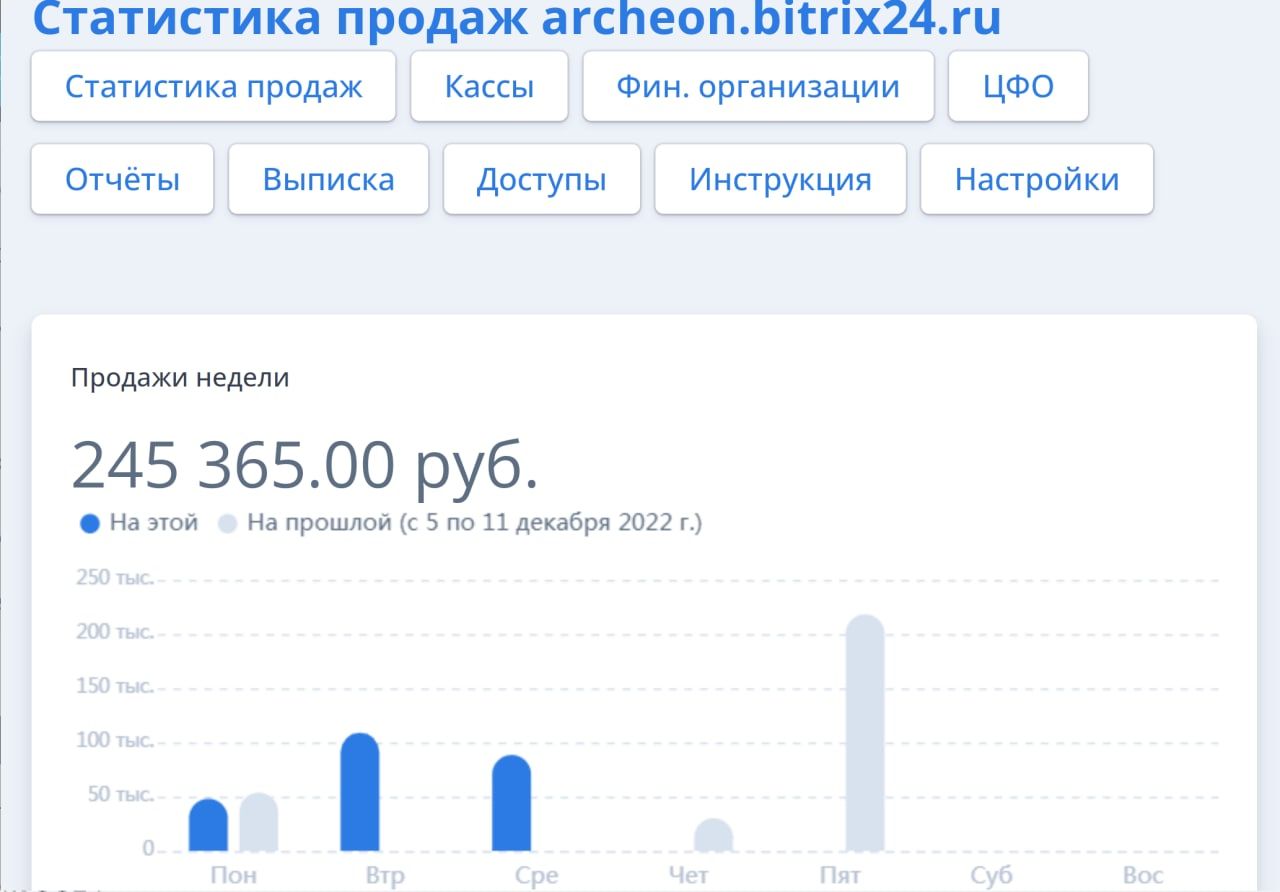Click the Пон day label
1280x892 pixels.
(234, 876)
